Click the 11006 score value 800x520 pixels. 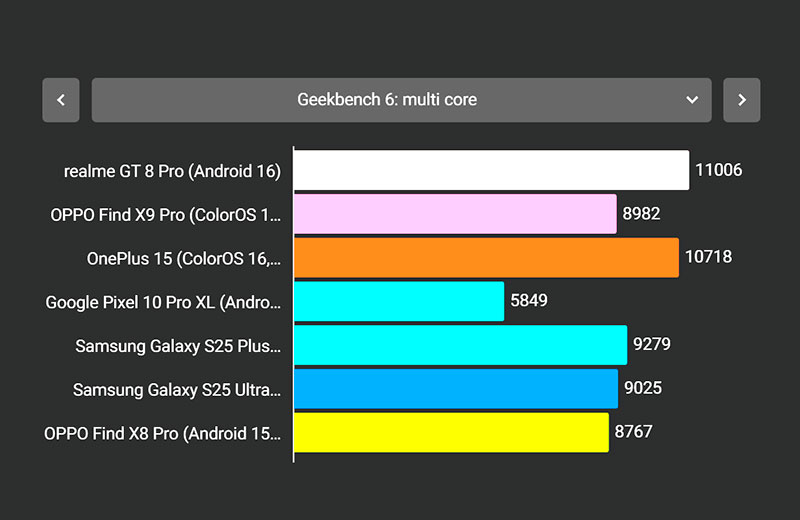point(719,170)
